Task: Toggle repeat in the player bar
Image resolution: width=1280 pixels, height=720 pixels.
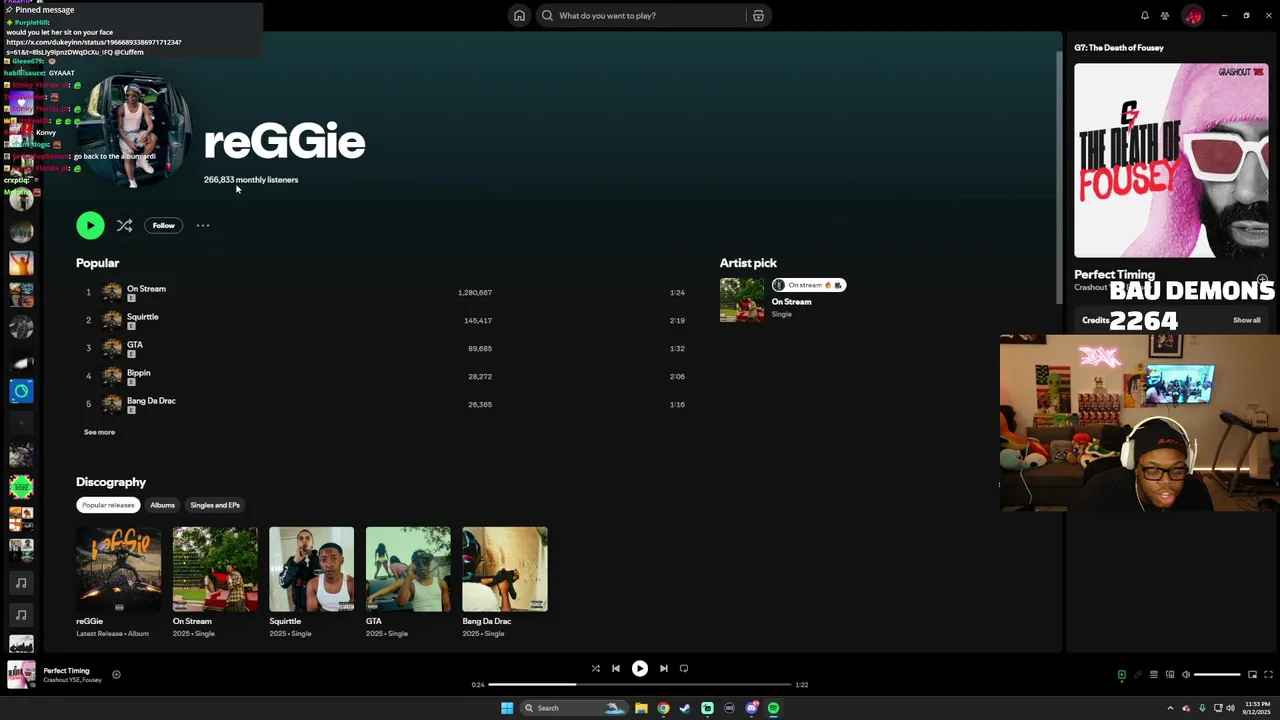Action: click(x=684, y=668)
